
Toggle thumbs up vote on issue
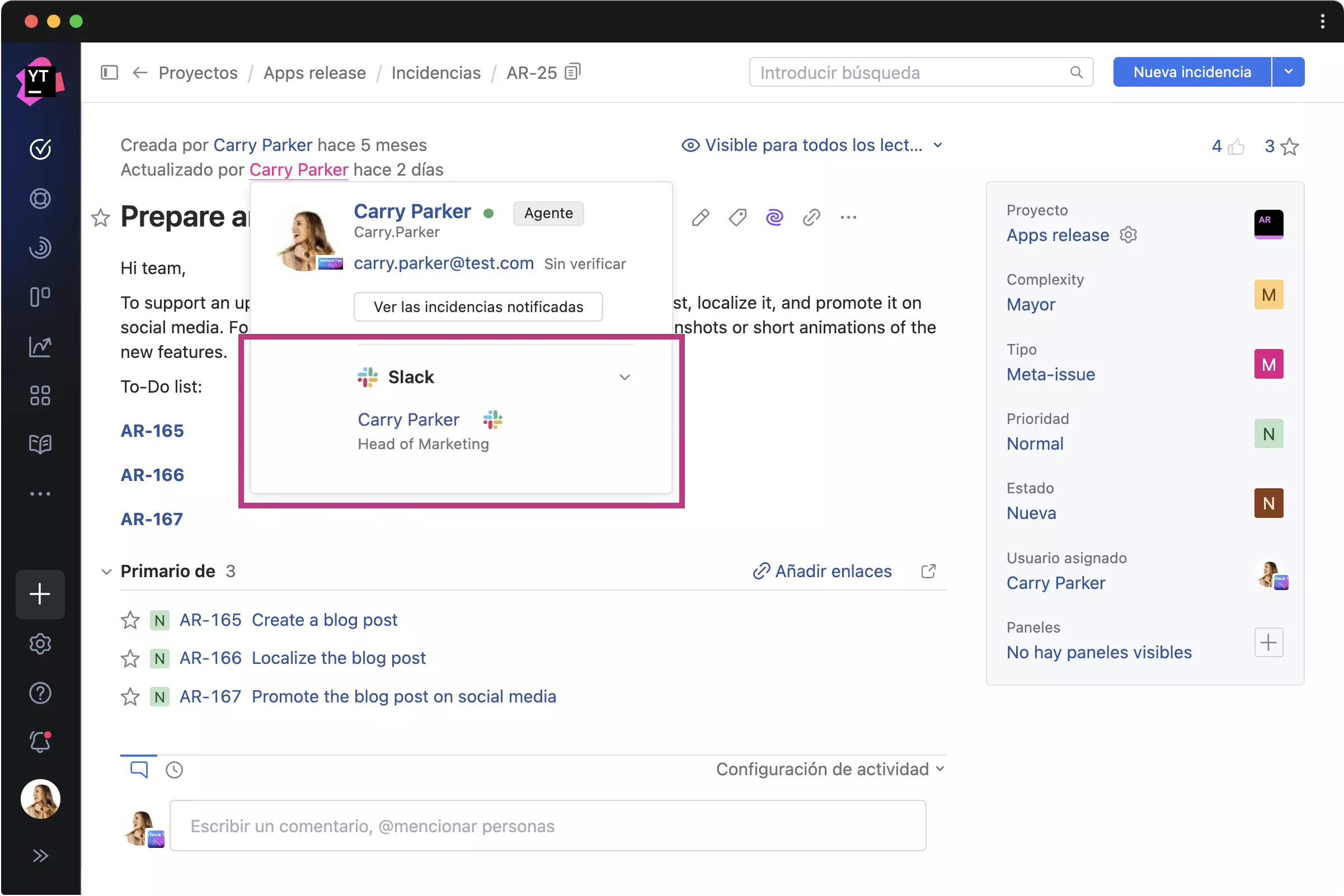[x=1235, y=147]
